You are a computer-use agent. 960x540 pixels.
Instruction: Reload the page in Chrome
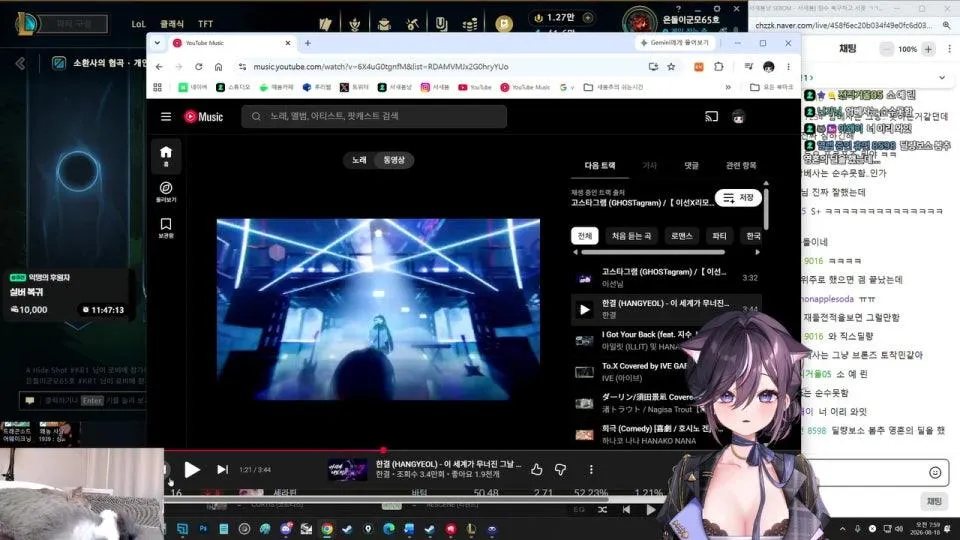(x=198, y=67)
